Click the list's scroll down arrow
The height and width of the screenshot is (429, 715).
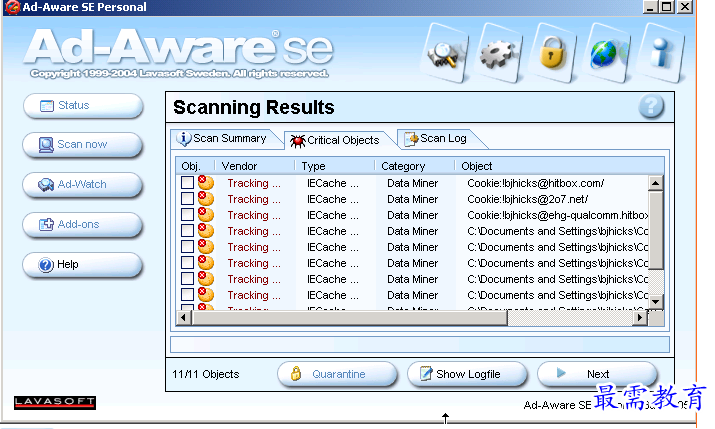tap(656, 301)
